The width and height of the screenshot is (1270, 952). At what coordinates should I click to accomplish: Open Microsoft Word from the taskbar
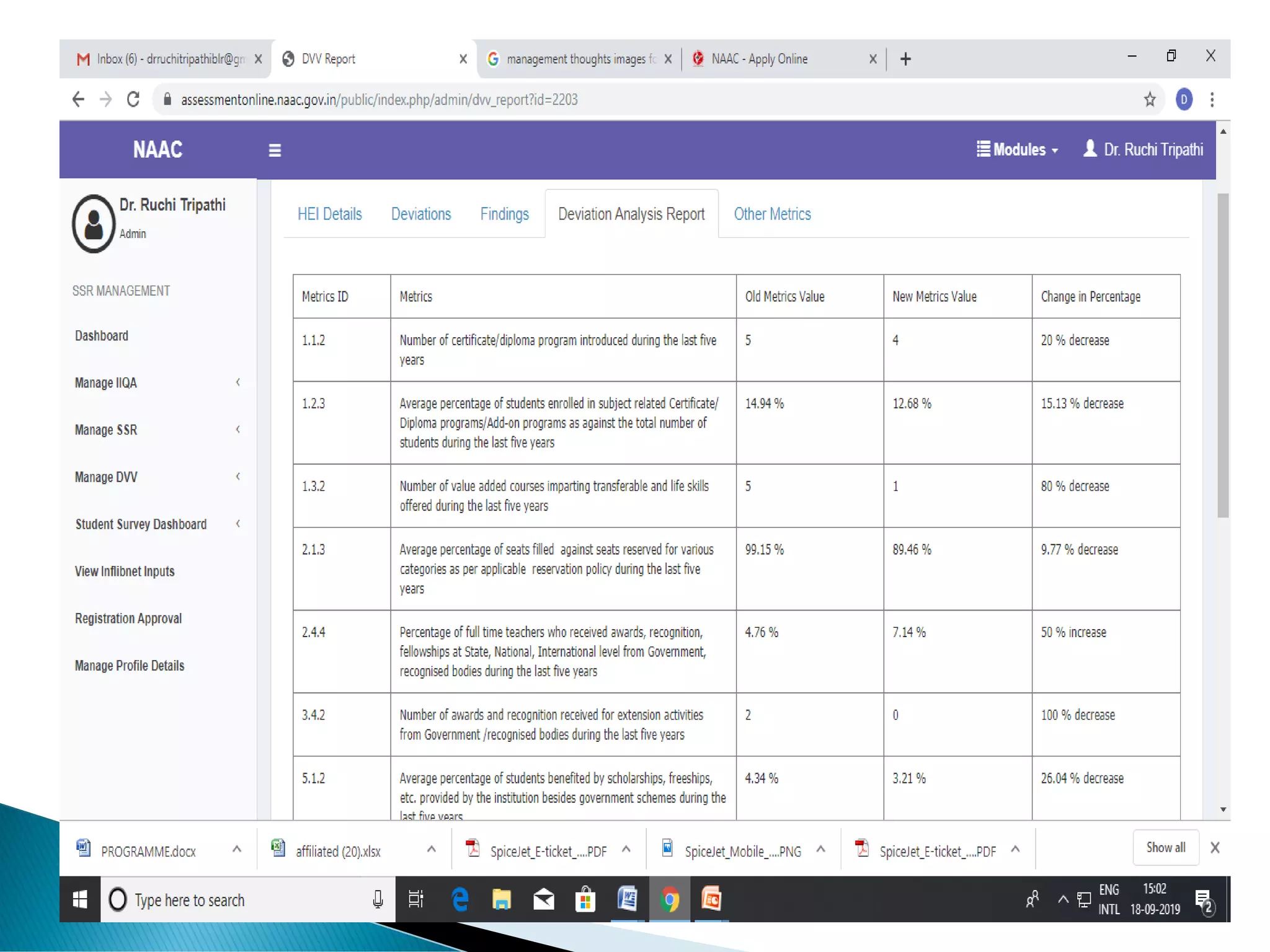(627, 899)
